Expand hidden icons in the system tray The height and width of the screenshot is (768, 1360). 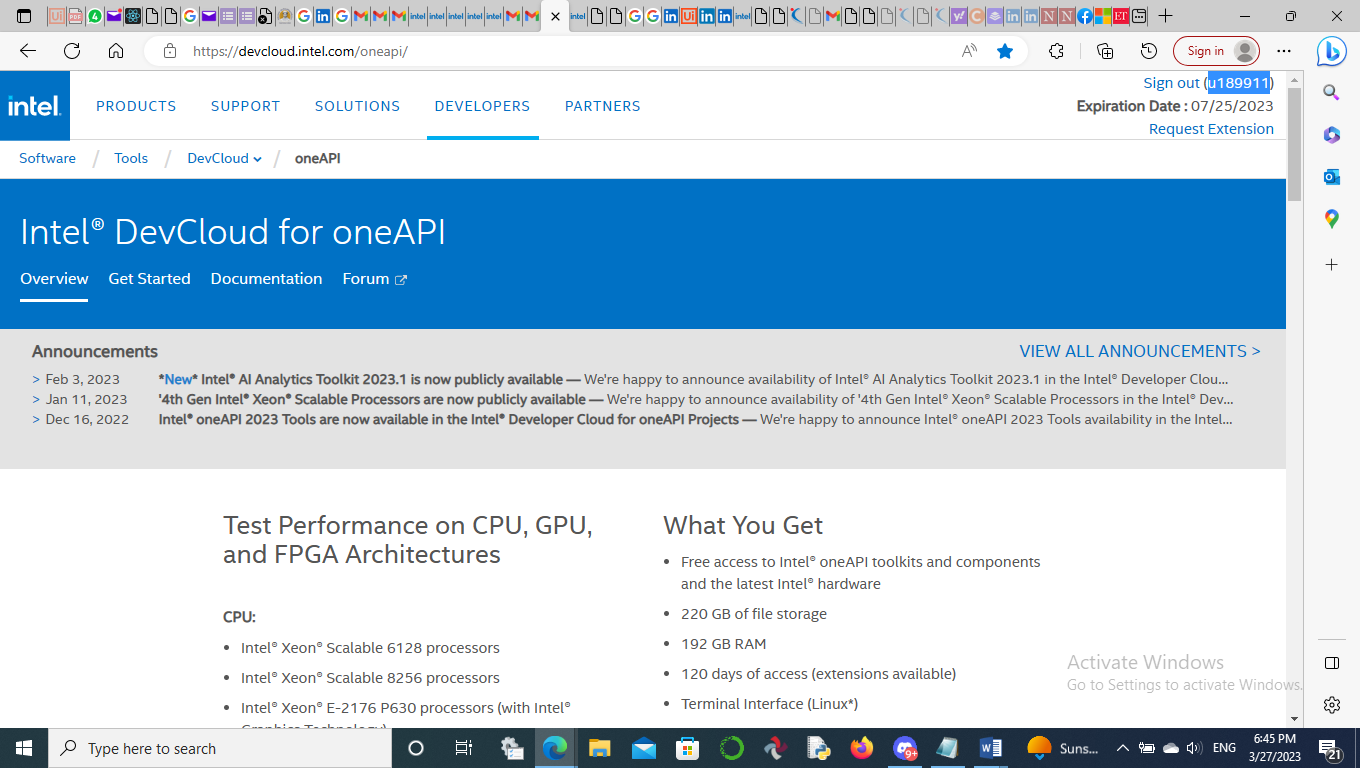(1122, 748)
